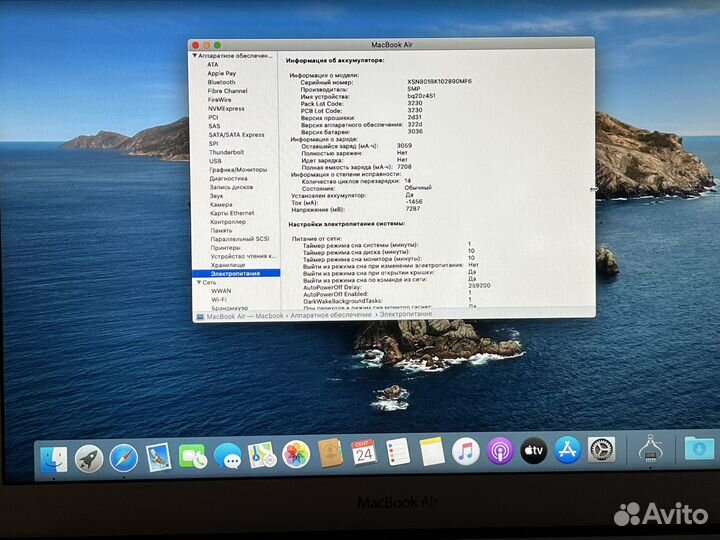Select NVMExpress in sidebar
The height and width of the screenshot is (540, 720).
226,108
